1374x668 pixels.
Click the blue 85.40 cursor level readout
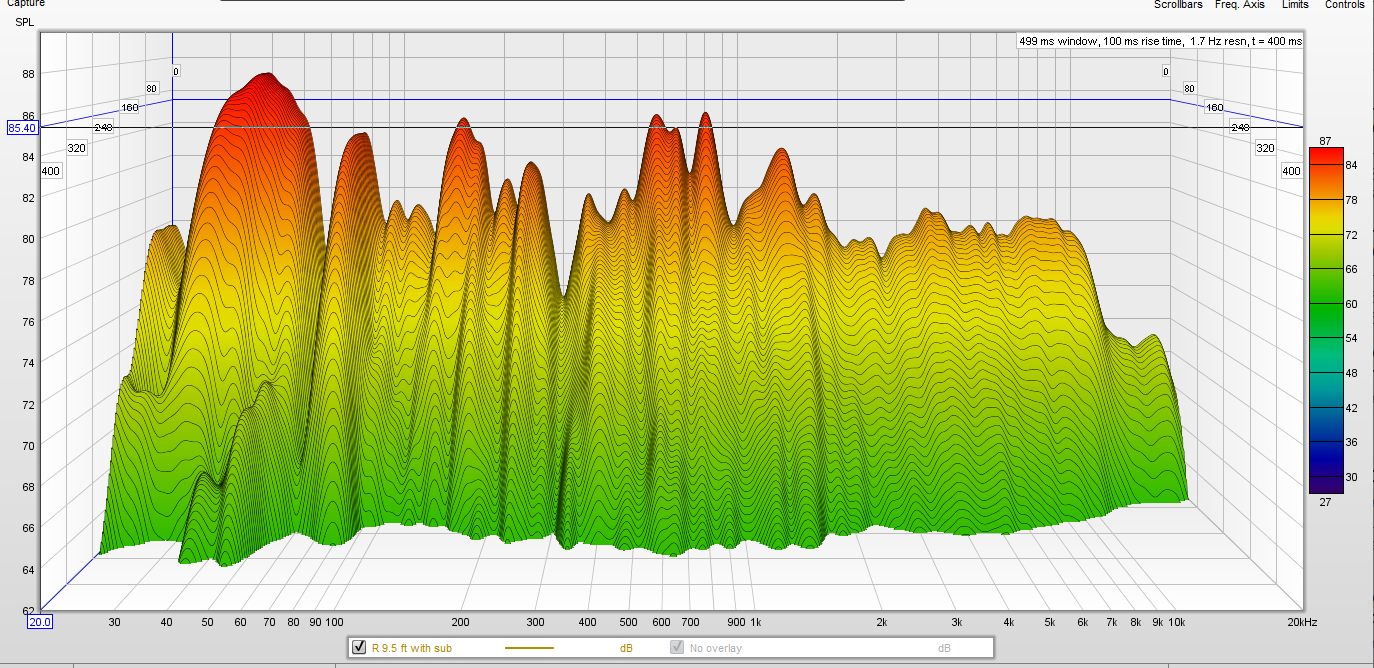point(22,128)
